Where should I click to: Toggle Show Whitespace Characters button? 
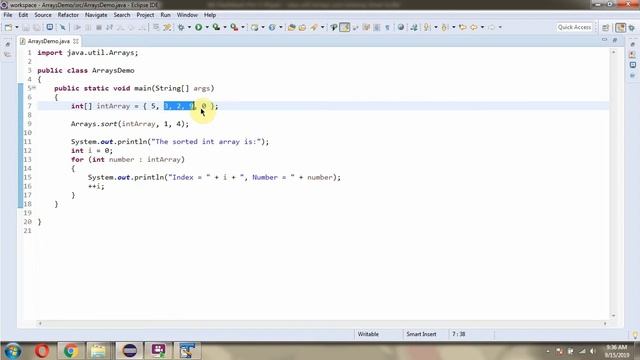(387, 27)
